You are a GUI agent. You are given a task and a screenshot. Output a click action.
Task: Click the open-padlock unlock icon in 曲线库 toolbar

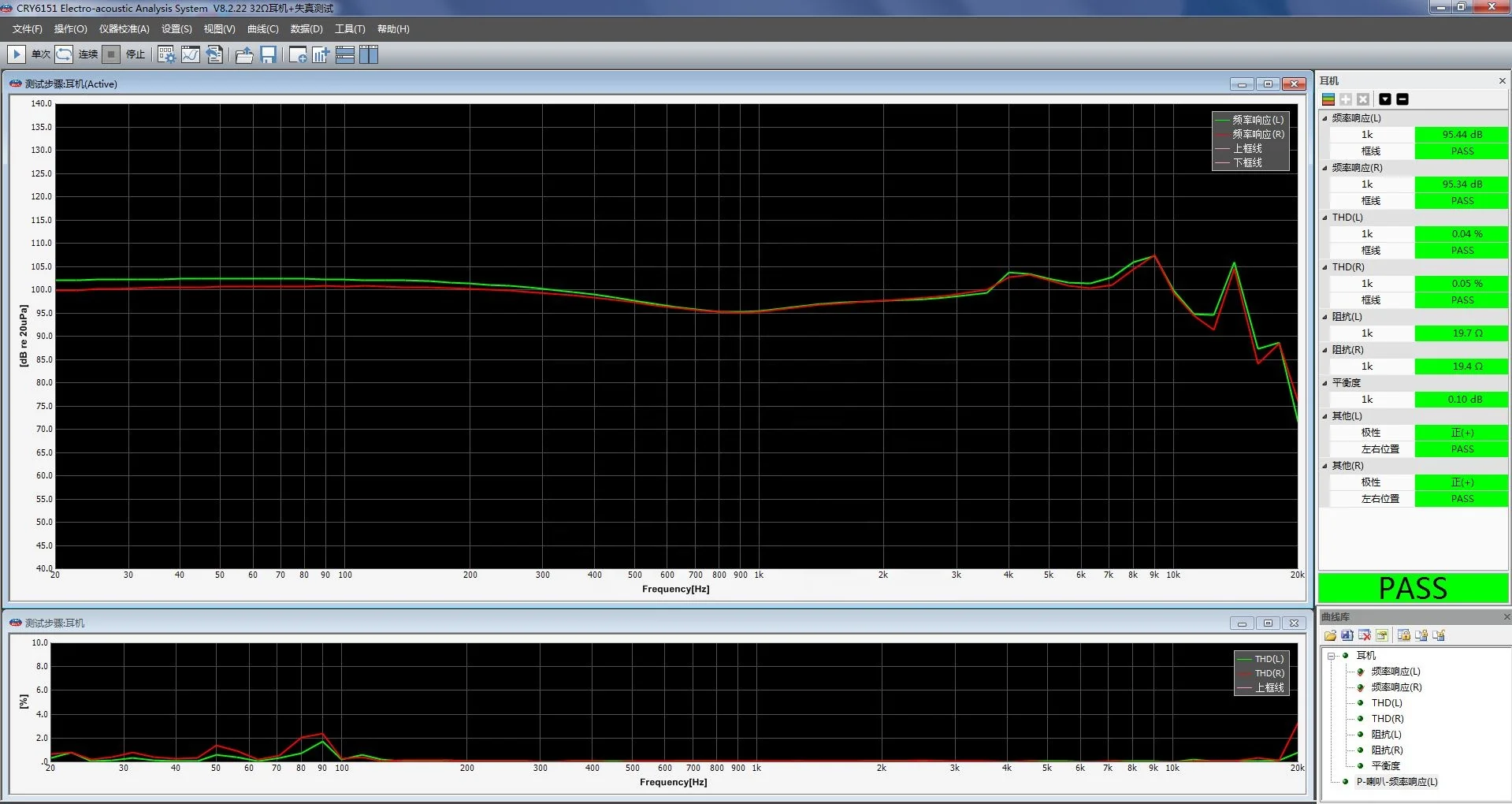click(x=1439, y=635)
